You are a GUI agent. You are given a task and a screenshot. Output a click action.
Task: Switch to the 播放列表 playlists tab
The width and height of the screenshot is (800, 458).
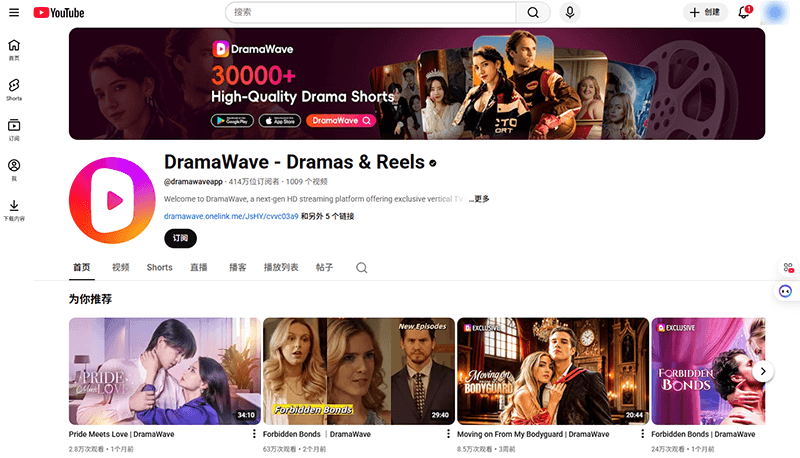[x=281, y=267]
